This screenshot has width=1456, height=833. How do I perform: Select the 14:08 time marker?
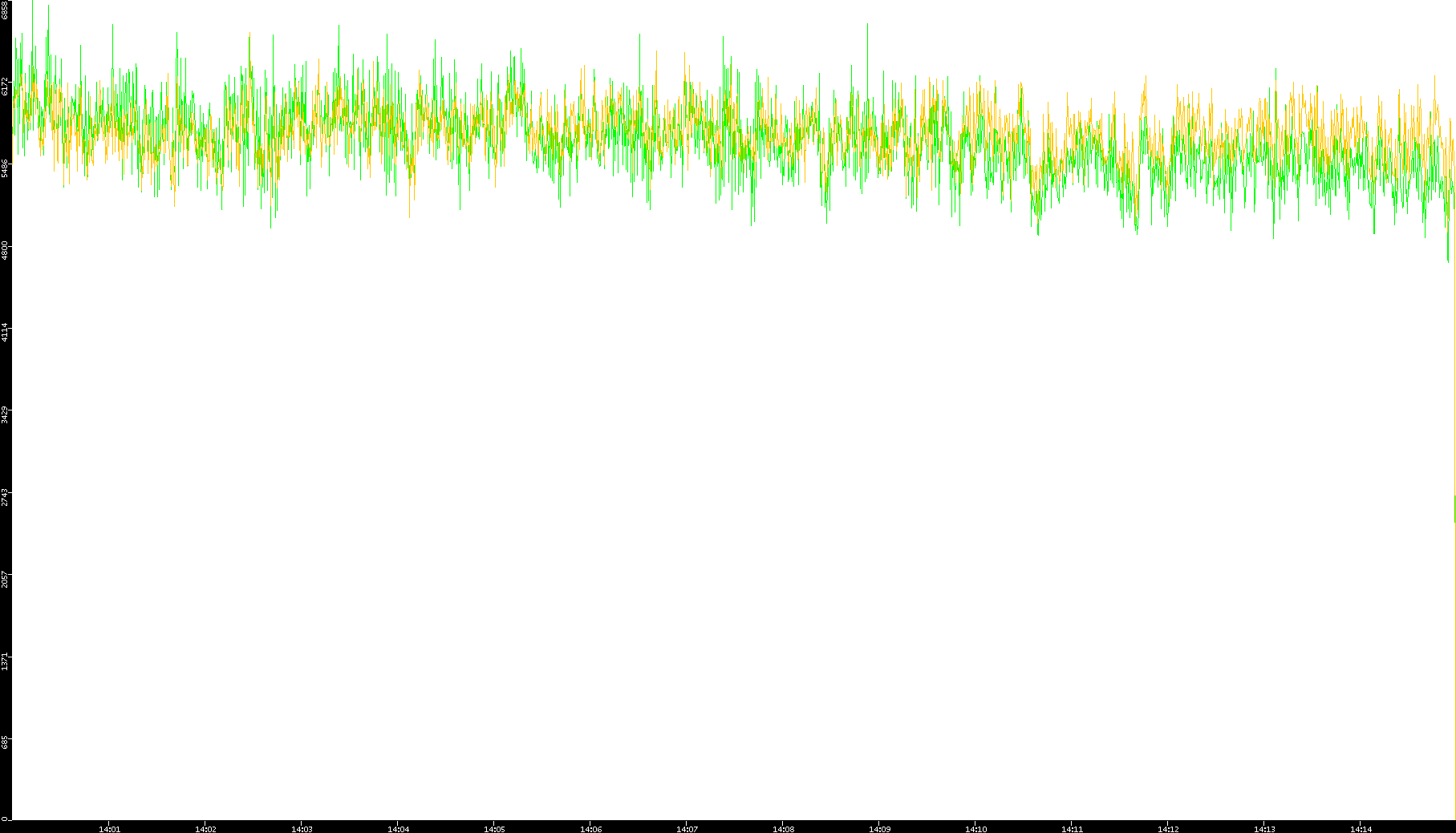(783, 828)
